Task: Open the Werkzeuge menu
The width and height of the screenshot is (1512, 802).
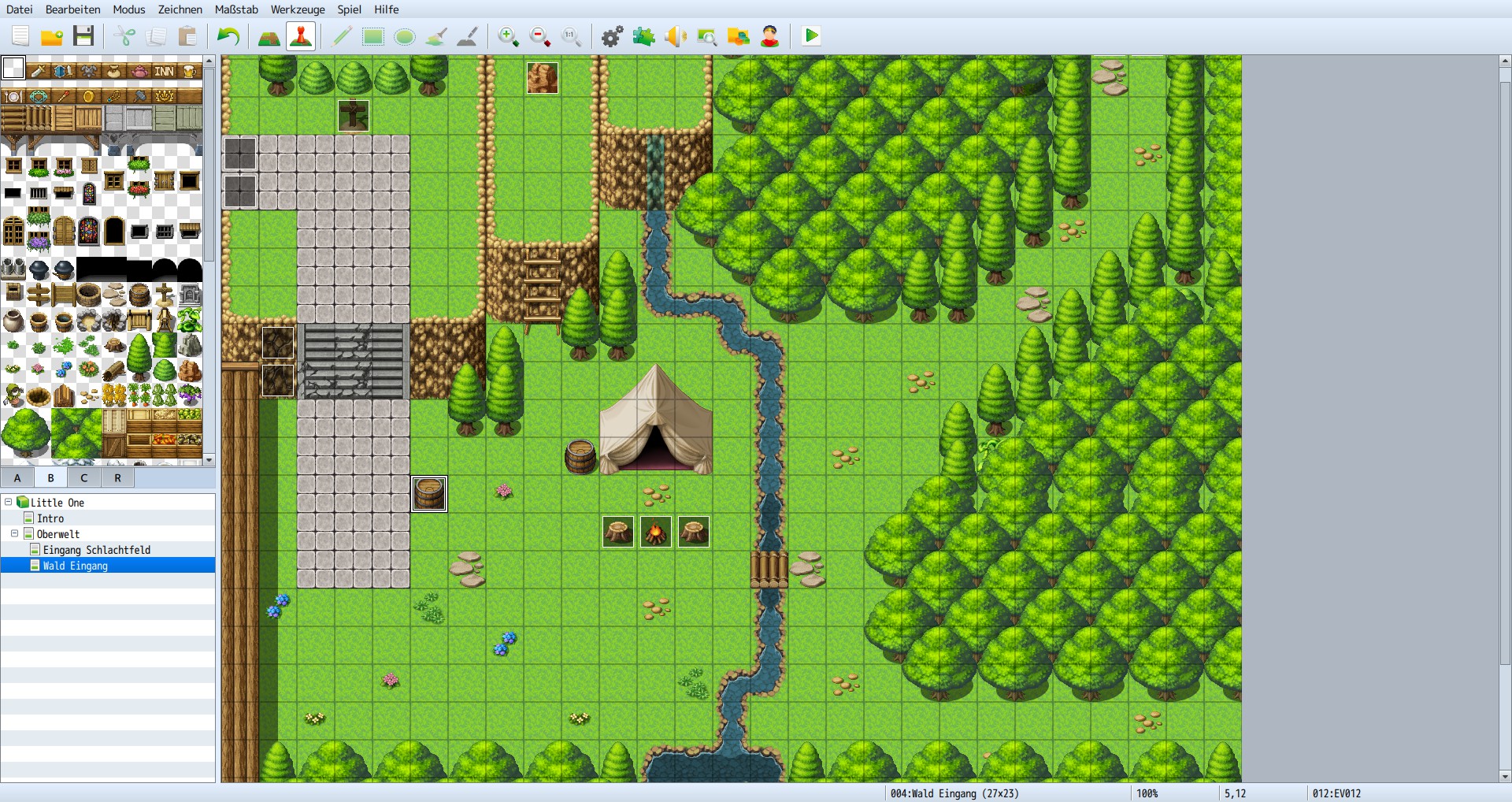Action: point(298,9)
